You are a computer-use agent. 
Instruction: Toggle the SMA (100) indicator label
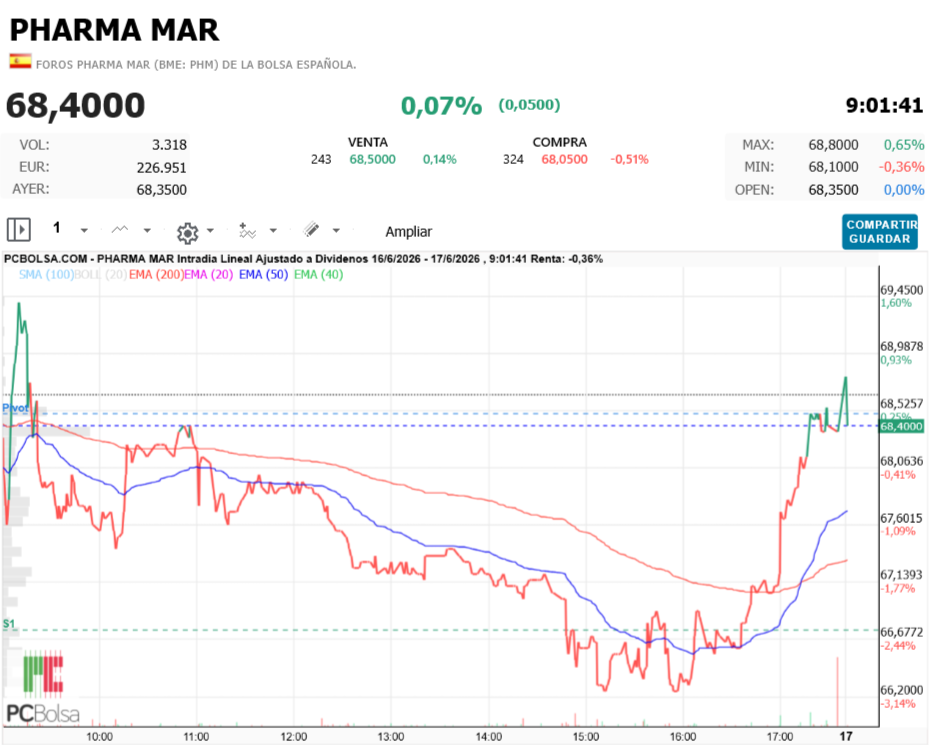(x=46, y=274)
